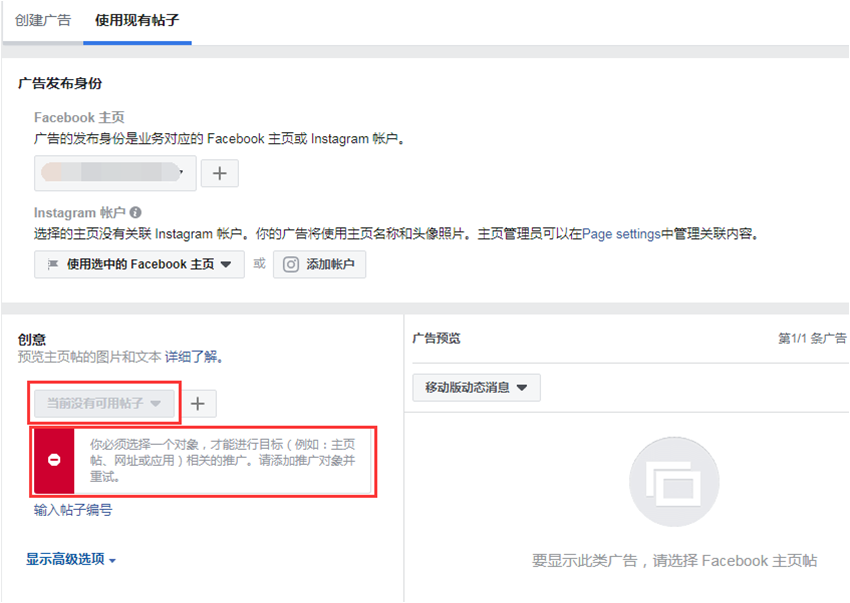Click the plus button beside Facebook page selector
Screen dimensions: 850x603
point(220,173)
